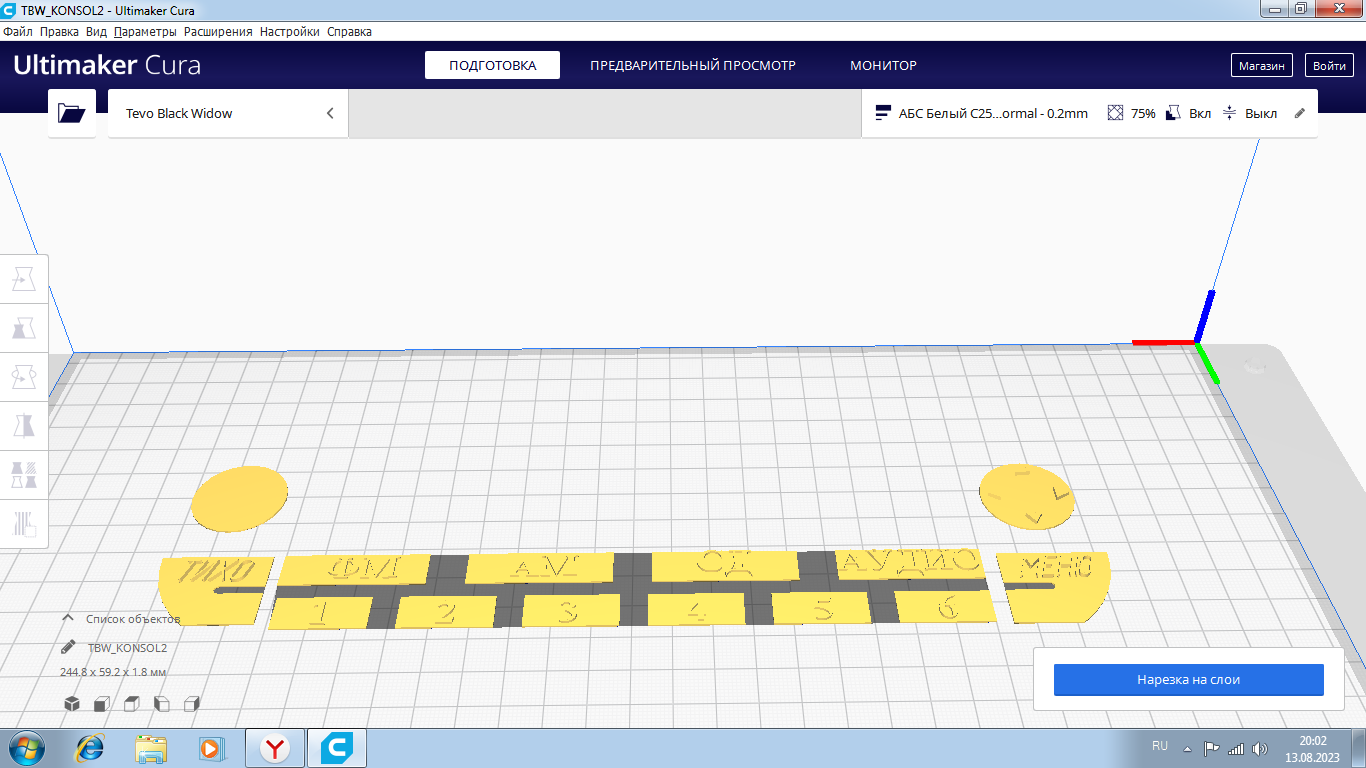Open Windows Explorer from the taskbar

tap(151, 748)
